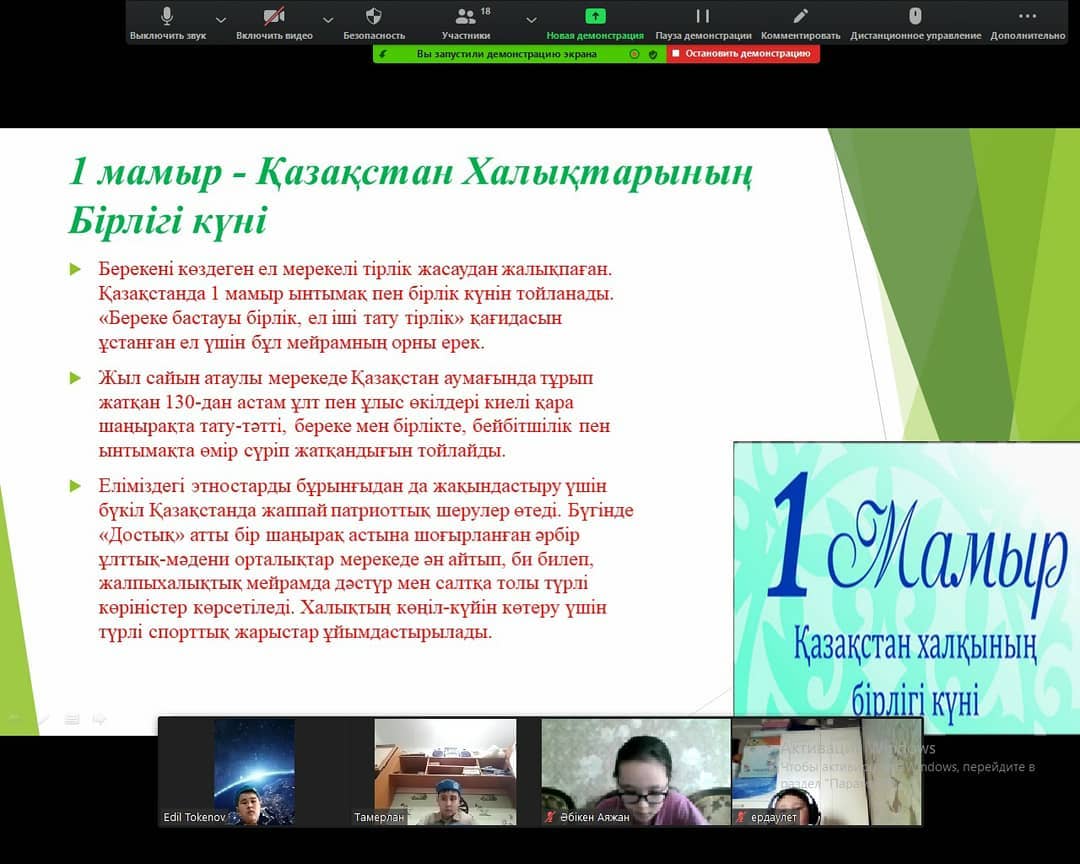Click the green 'Вы запустили демонстрацию экрана' status bar
Screen dimensions: 1080x864
click(506, 54)
